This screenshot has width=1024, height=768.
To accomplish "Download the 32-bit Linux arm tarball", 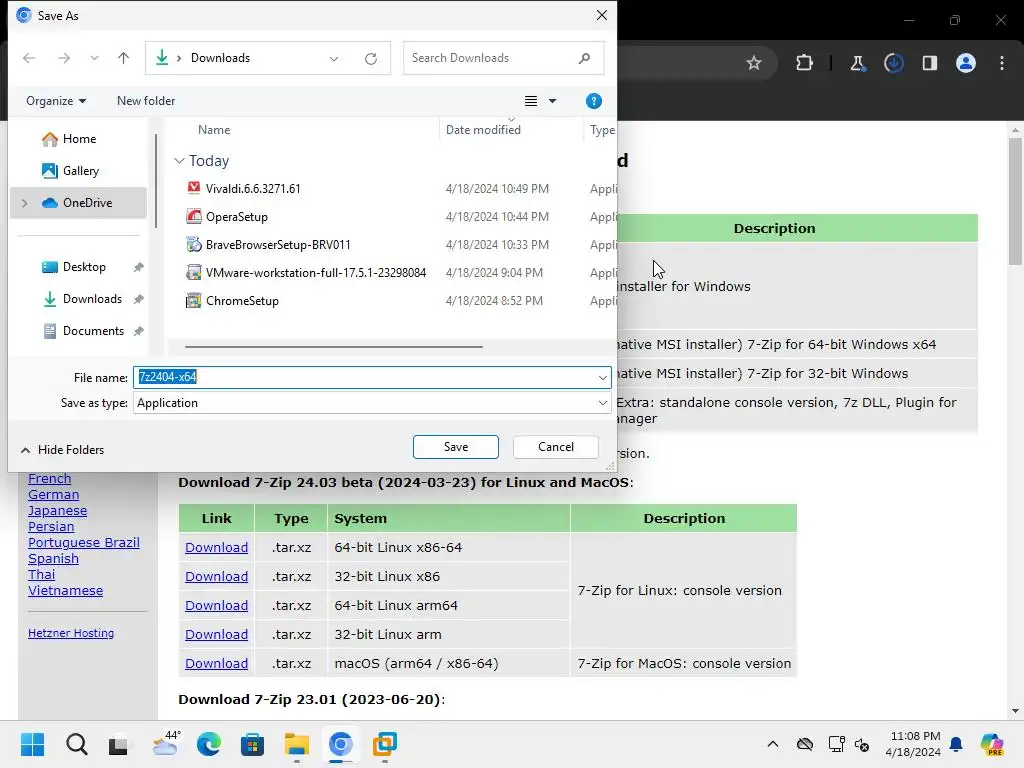I will [216, 634].
